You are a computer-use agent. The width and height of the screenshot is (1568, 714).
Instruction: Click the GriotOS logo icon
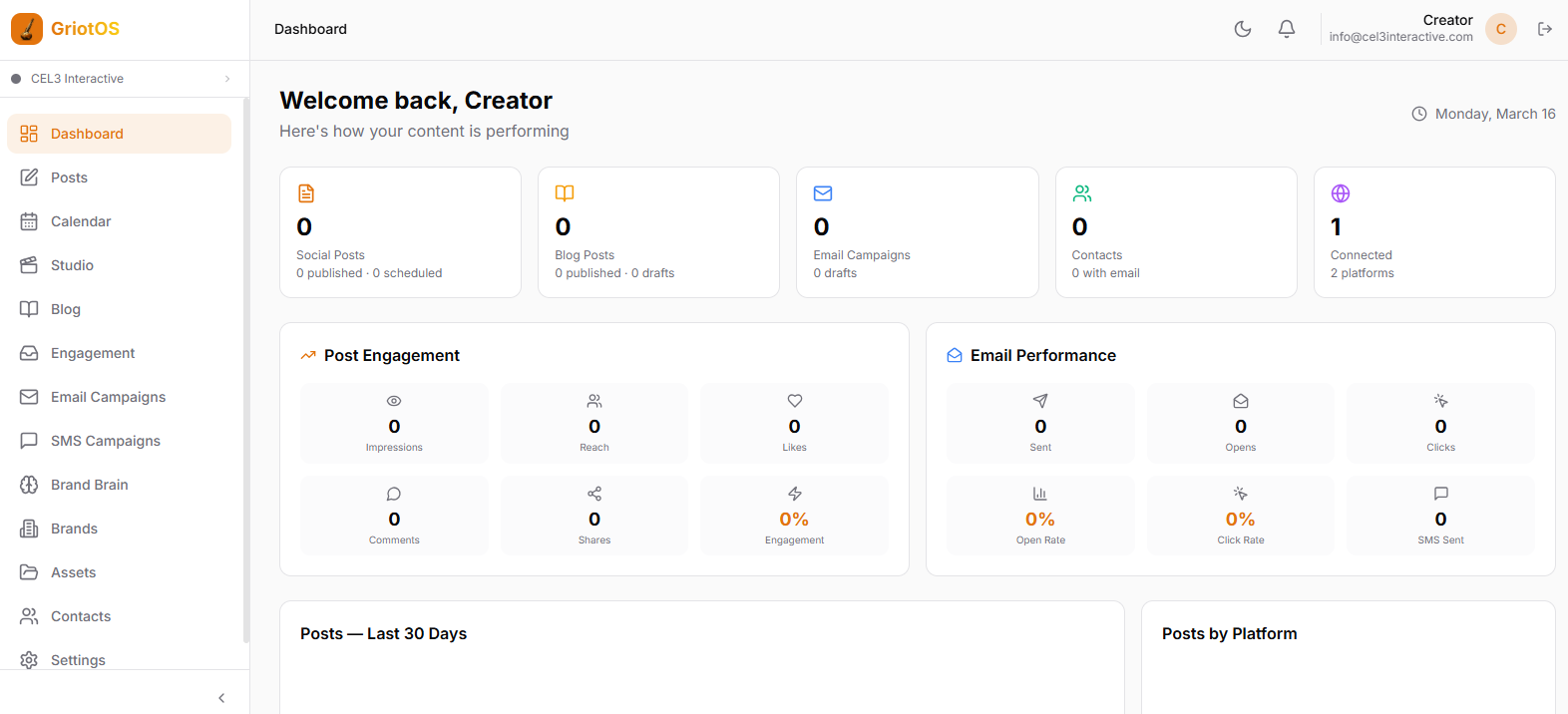pyautogui.click(x=27, y=29)
